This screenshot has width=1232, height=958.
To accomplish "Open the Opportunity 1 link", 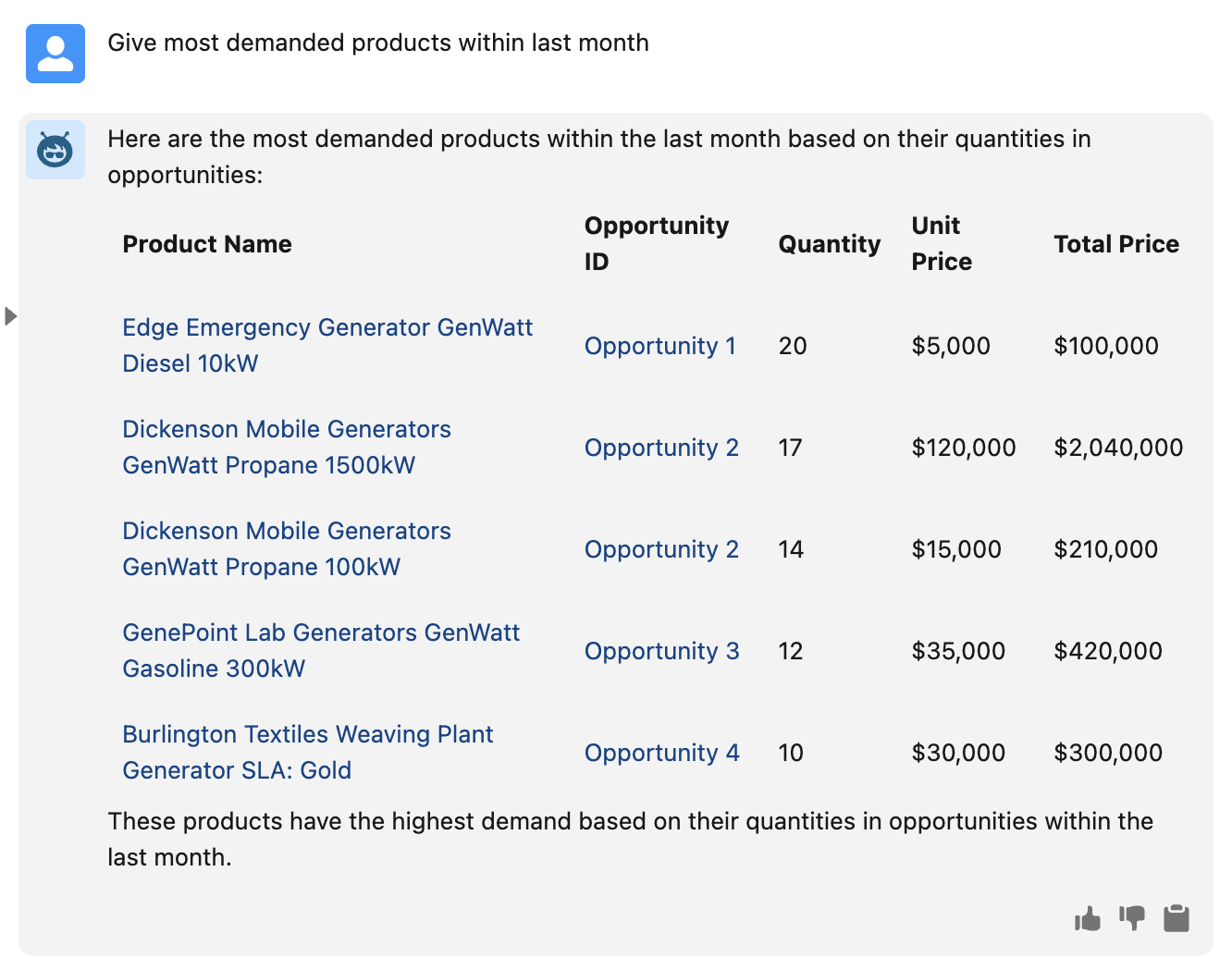I will (x=660, y=346).
